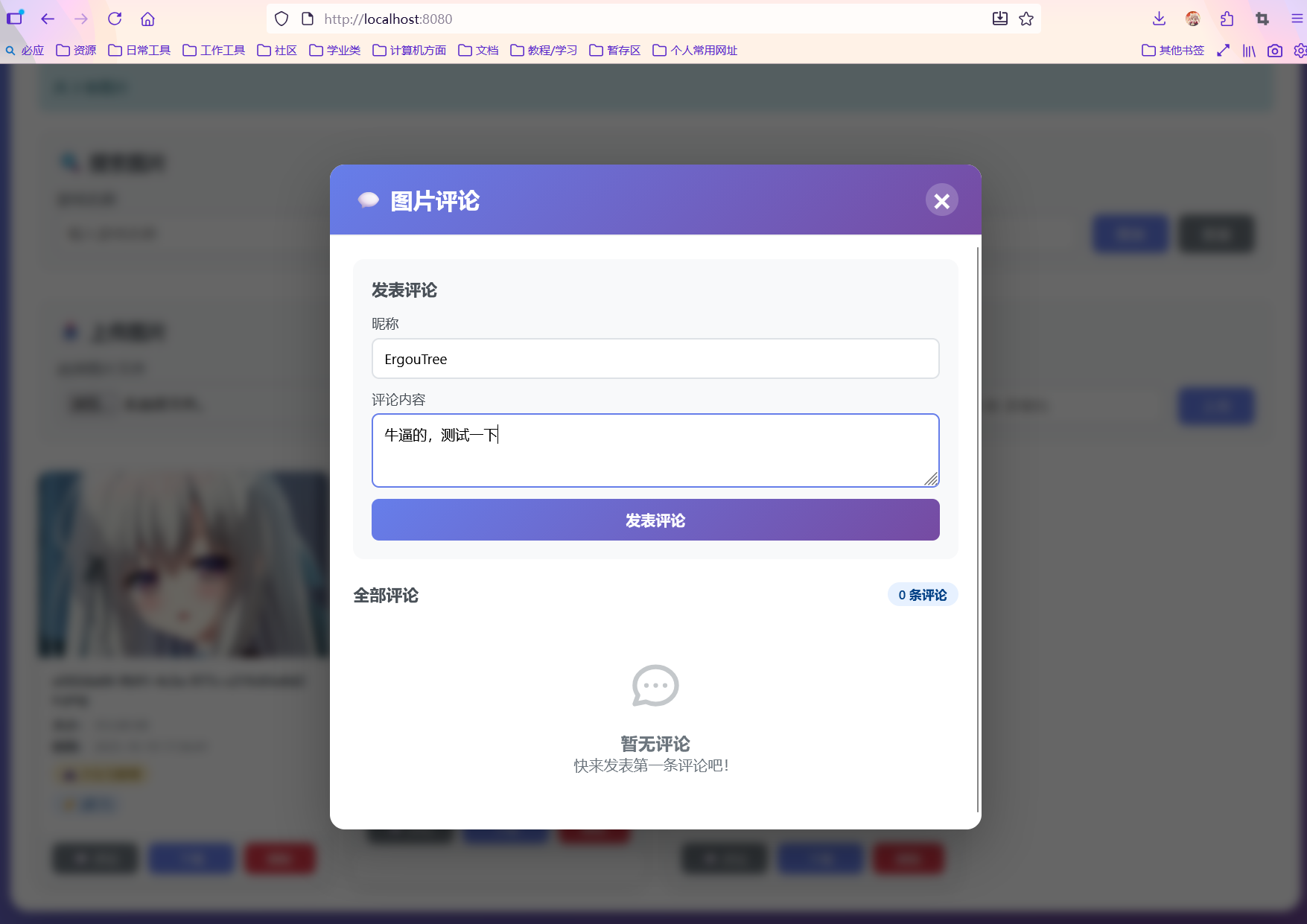Viewport: 1307px width, 924px height.
Task: Expand the 其他书签 bookmarks folder
Action: tap(1173, 51)
